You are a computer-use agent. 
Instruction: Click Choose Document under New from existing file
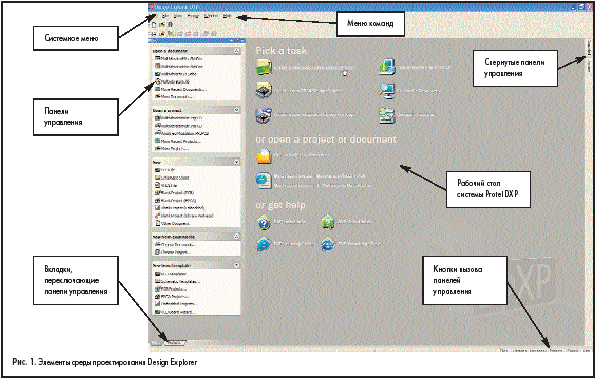pos(176,245)
